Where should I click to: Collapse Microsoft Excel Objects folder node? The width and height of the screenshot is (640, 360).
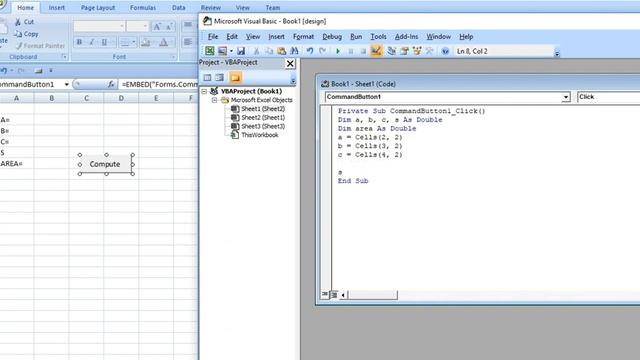(214, 100)
